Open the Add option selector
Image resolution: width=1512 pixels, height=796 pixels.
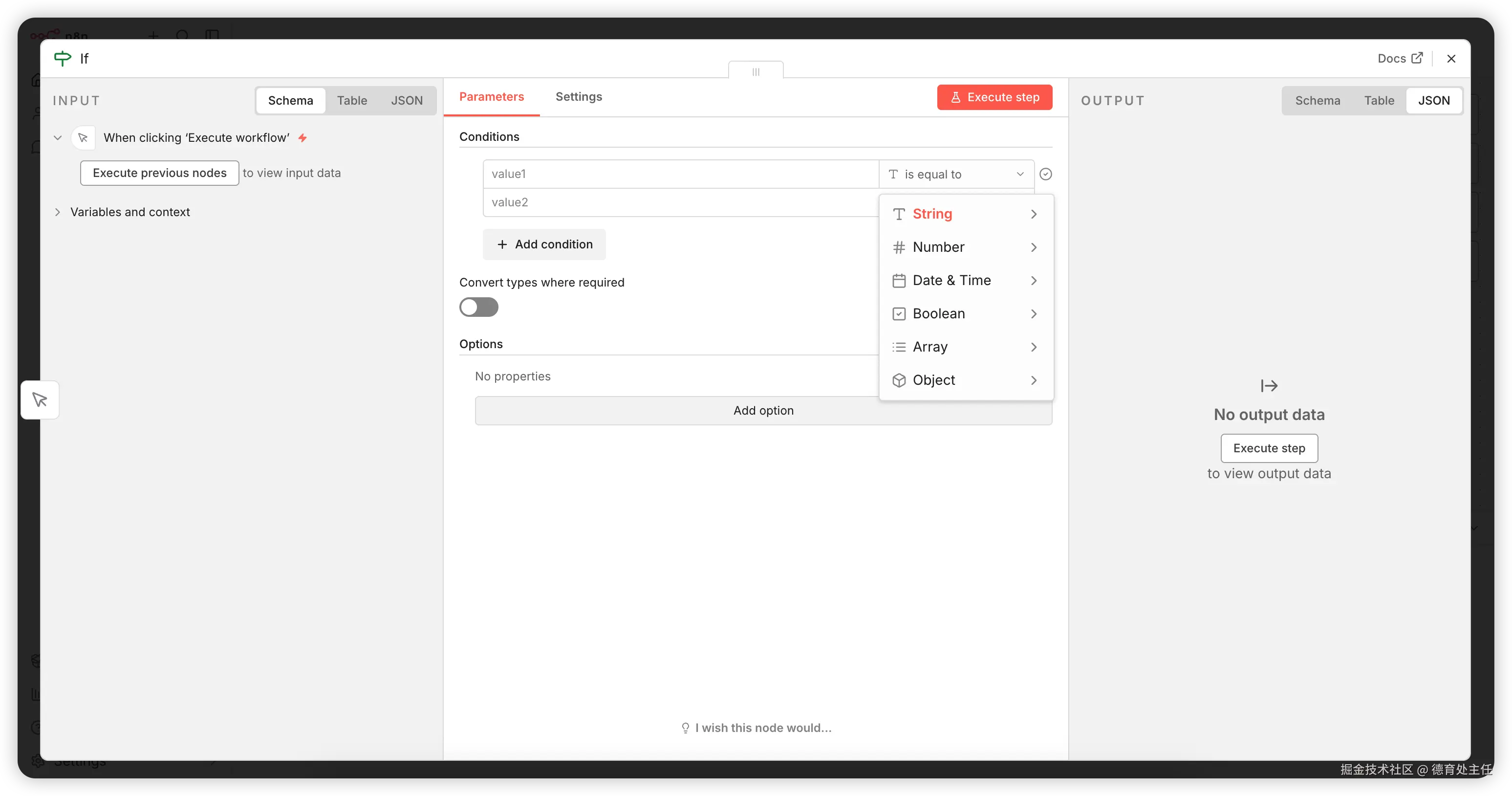(x=763, y=411)
